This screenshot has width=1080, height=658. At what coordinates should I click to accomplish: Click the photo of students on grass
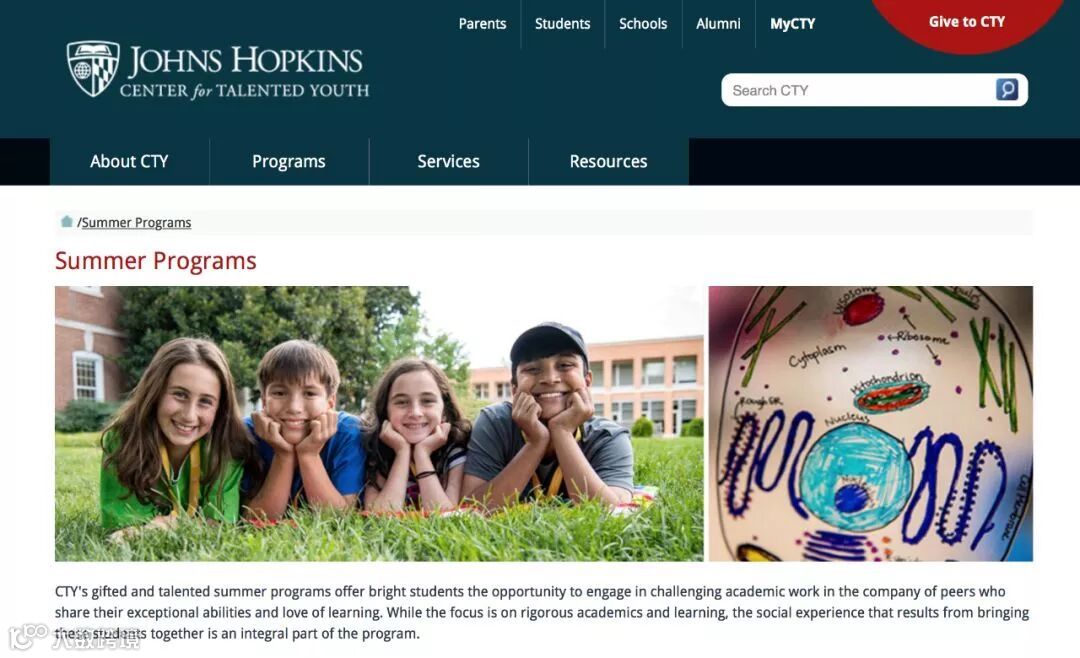tap(380, 424)
